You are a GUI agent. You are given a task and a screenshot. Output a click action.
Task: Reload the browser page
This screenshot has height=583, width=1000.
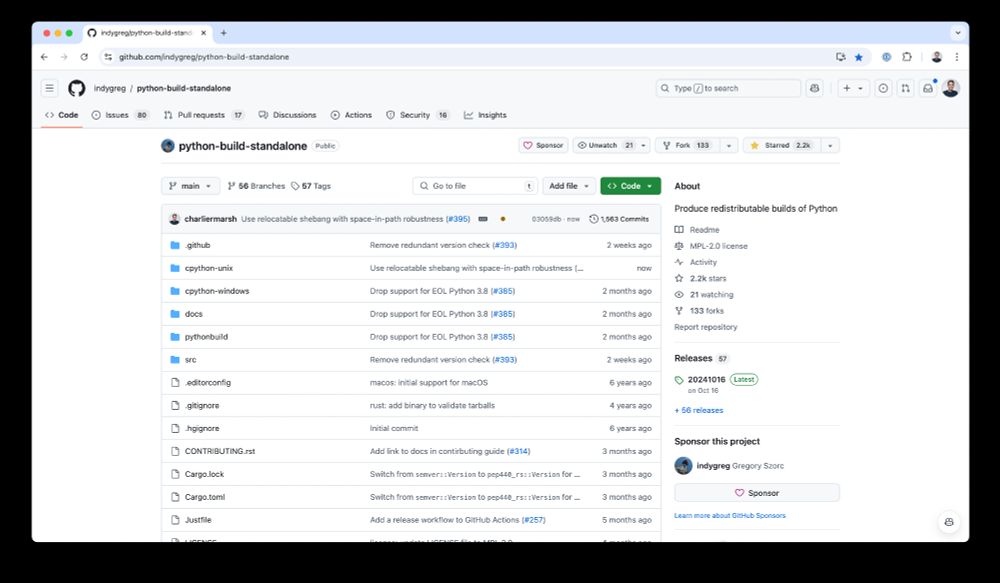(x=84, y=57)
